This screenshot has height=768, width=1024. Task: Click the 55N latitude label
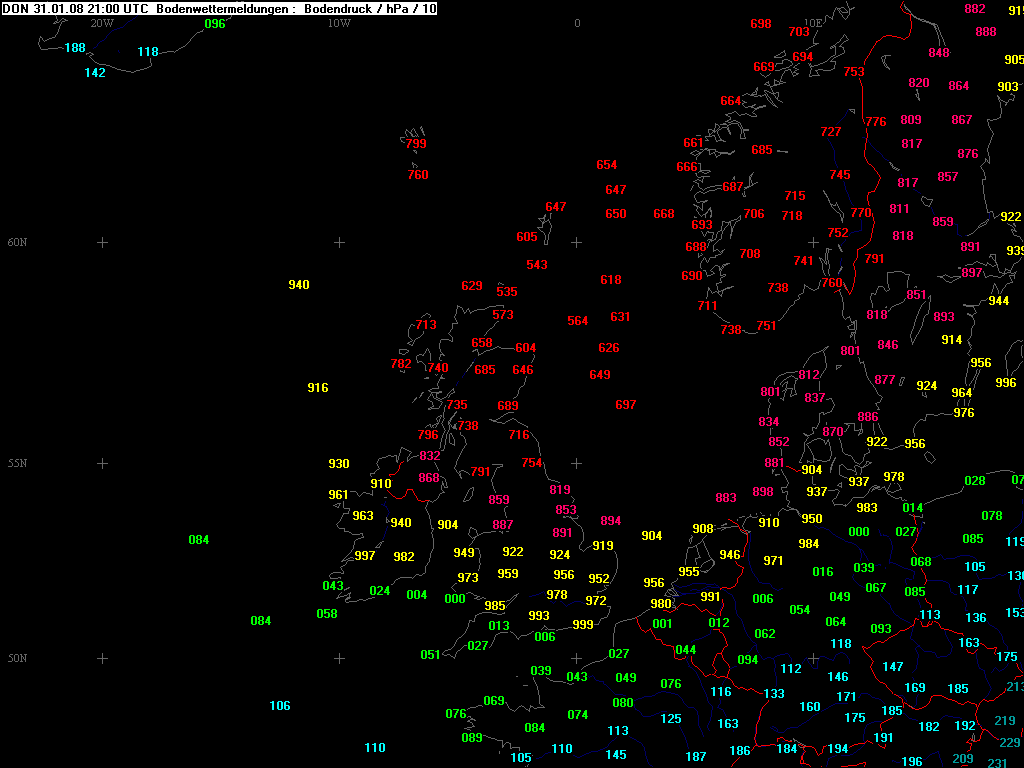17,464
